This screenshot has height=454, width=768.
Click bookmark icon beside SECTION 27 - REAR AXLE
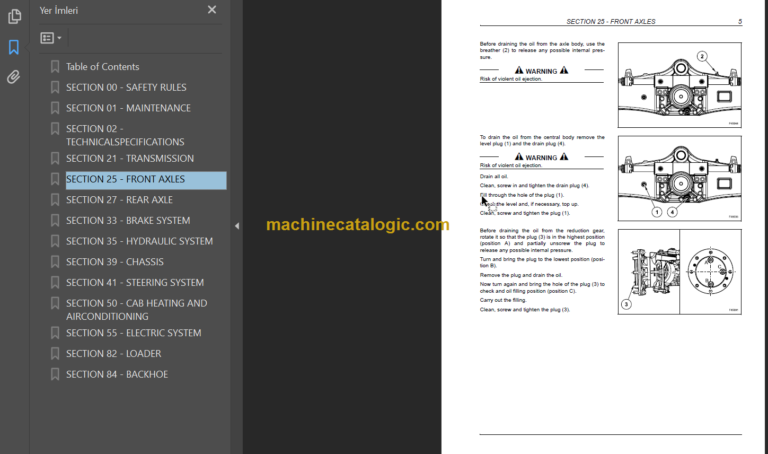pos(55,200)
